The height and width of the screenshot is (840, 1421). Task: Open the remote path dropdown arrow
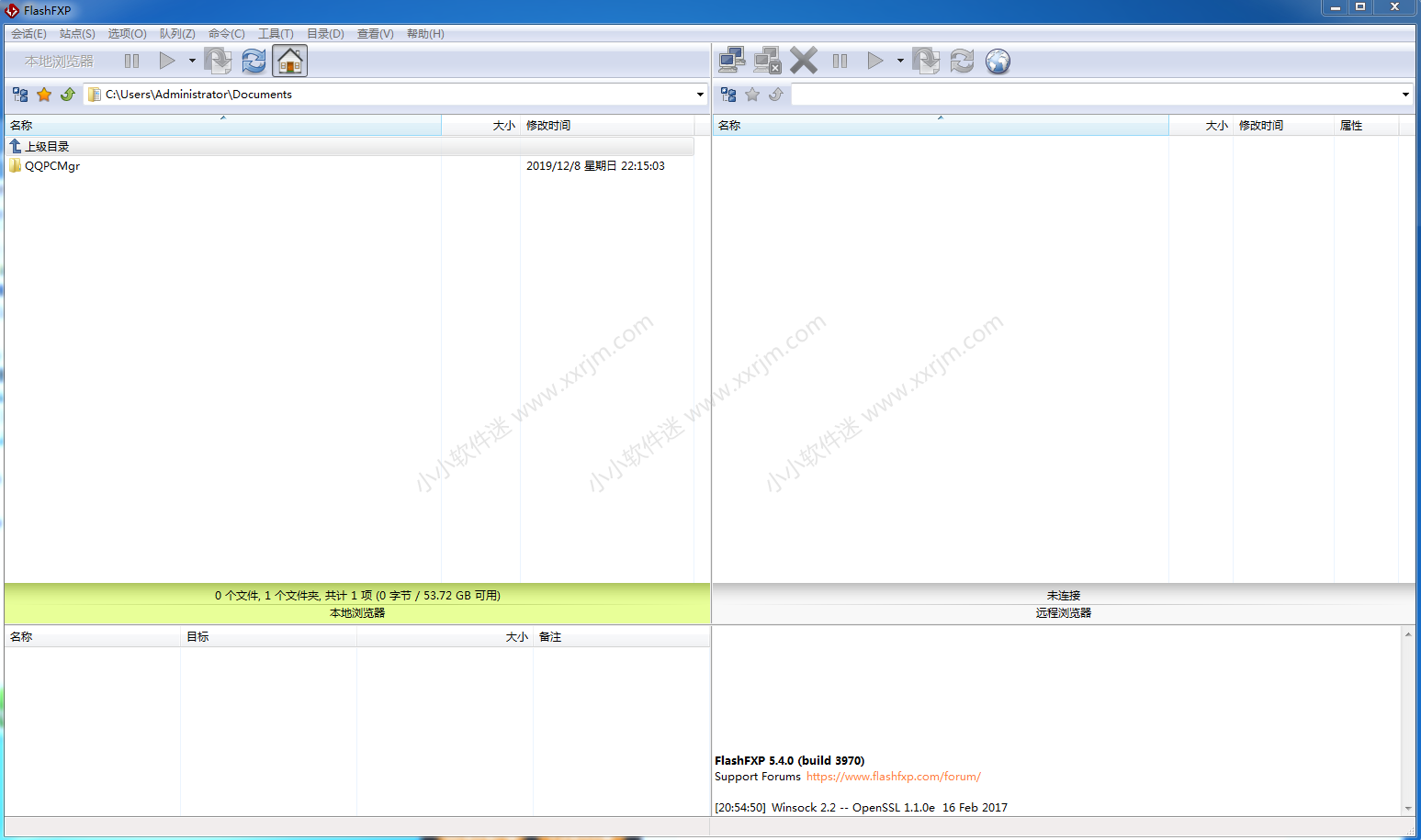tap(1405, 95)
